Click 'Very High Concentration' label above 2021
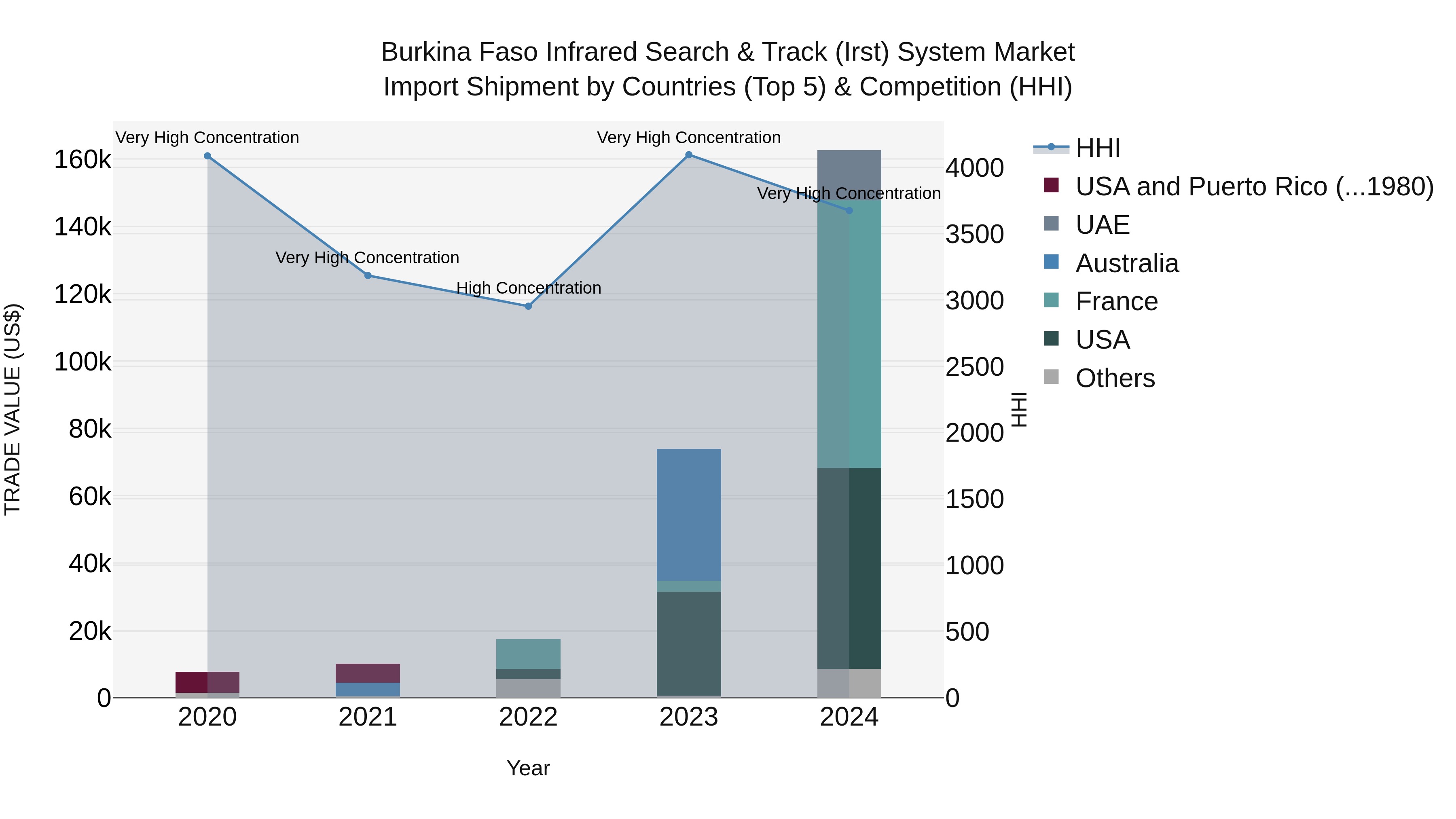Screen dimensions: 1456x819 point(367,258)
